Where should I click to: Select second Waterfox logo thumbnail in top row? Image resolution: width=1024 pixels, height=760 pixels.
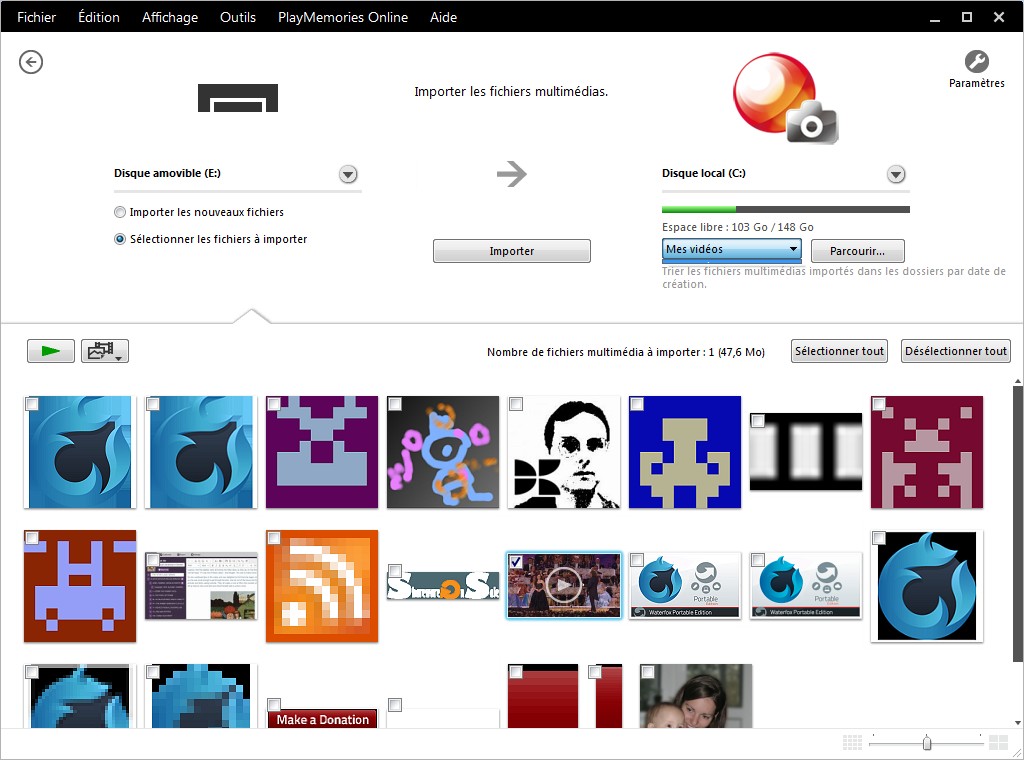click(201, 452)
